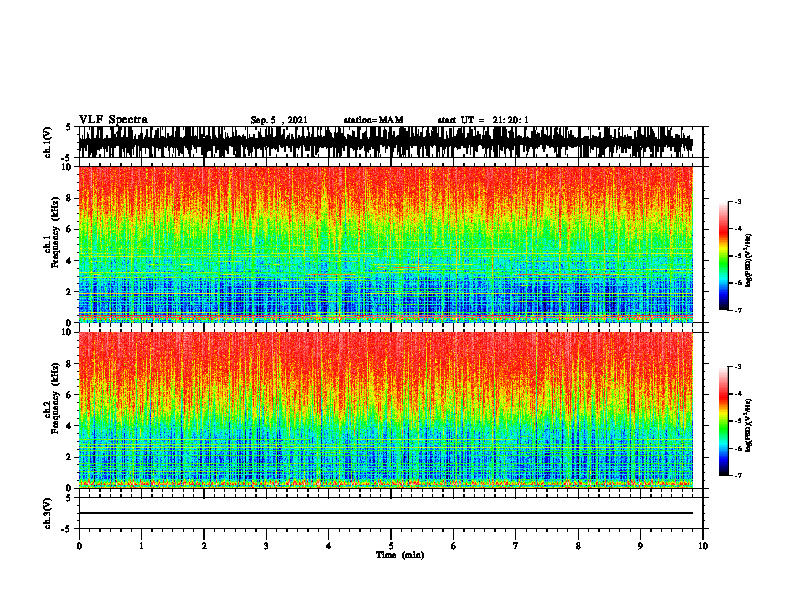Click the "Time (min)" axis label
The width and height of the screenshot is (792, 612).
tap(400, 555)
